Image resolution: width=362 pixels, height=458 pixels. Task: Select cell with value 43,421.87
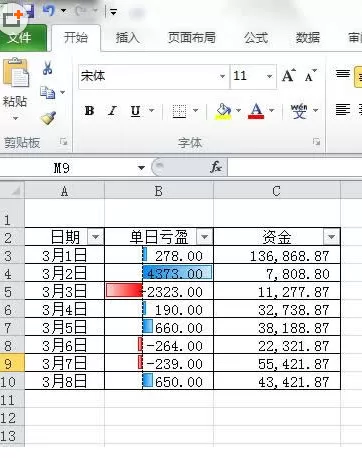[x=277, y=381]
